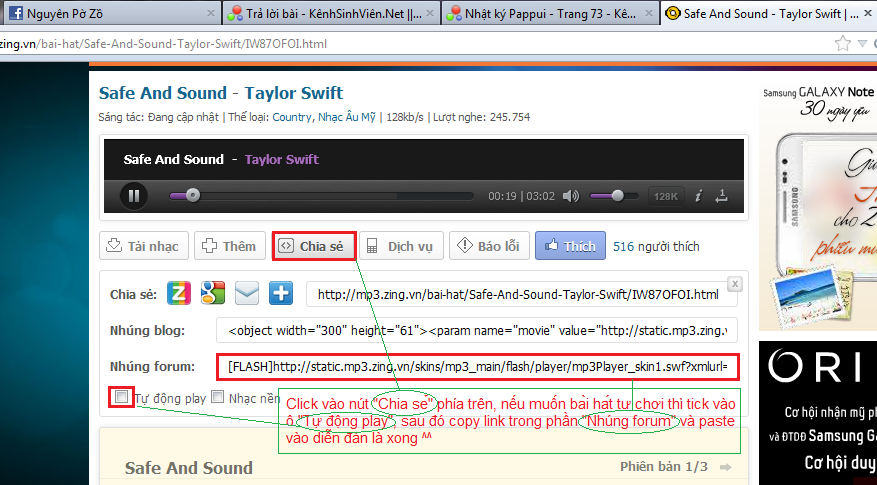The width and height of the screenshot is (877, 485).
Task: Click the Dịch vụ service button
Action: tap(401, 246)
